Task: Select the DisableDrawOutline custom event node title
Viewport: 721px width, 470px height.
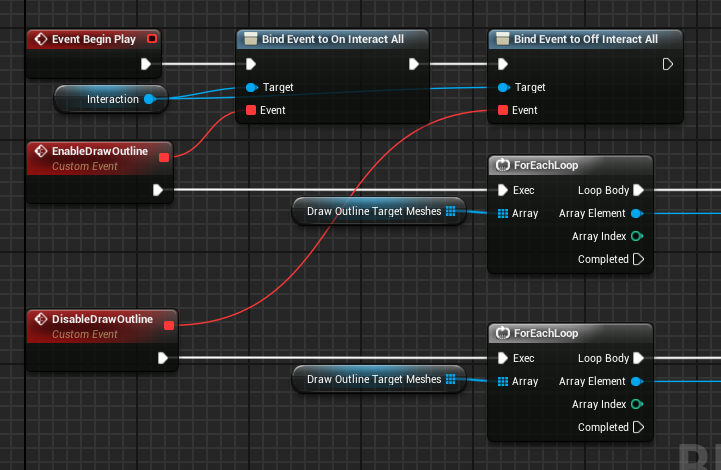Action: click(x=102, y=319)
